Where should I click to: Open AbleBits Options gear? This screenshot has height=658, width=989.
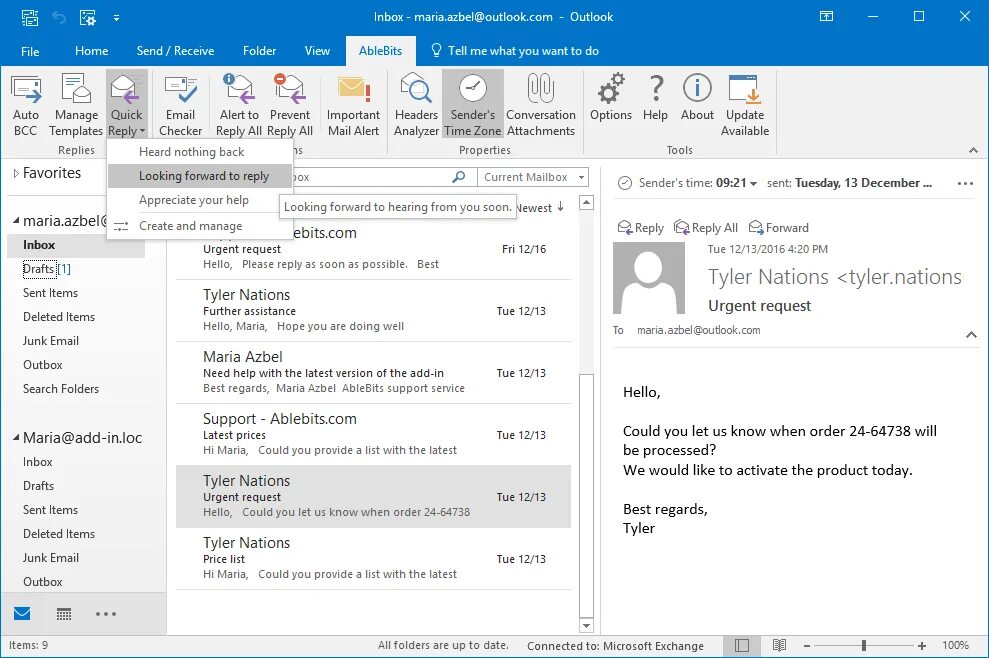point(611,98)
